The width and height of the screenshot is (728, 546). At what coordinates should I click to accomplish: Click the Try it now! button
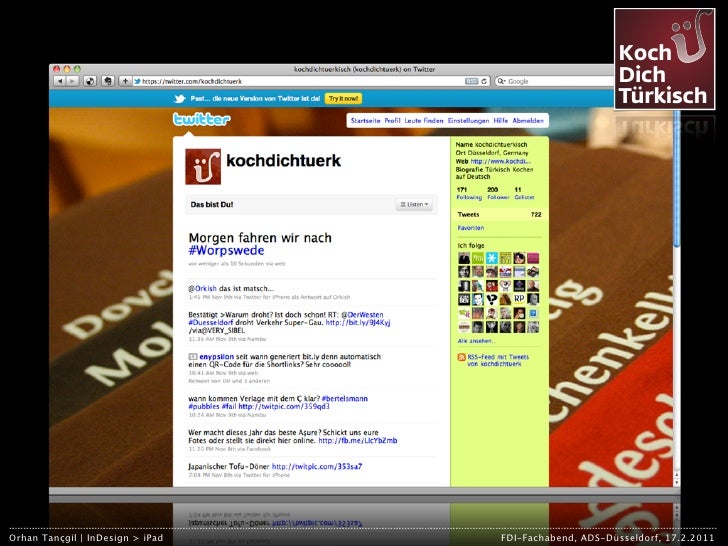pyautogui.click(x=343, y=98)
